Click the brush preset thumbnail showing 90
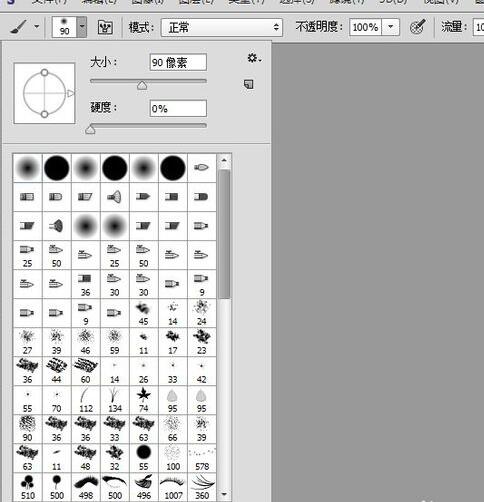 click(x=64, y=27)
